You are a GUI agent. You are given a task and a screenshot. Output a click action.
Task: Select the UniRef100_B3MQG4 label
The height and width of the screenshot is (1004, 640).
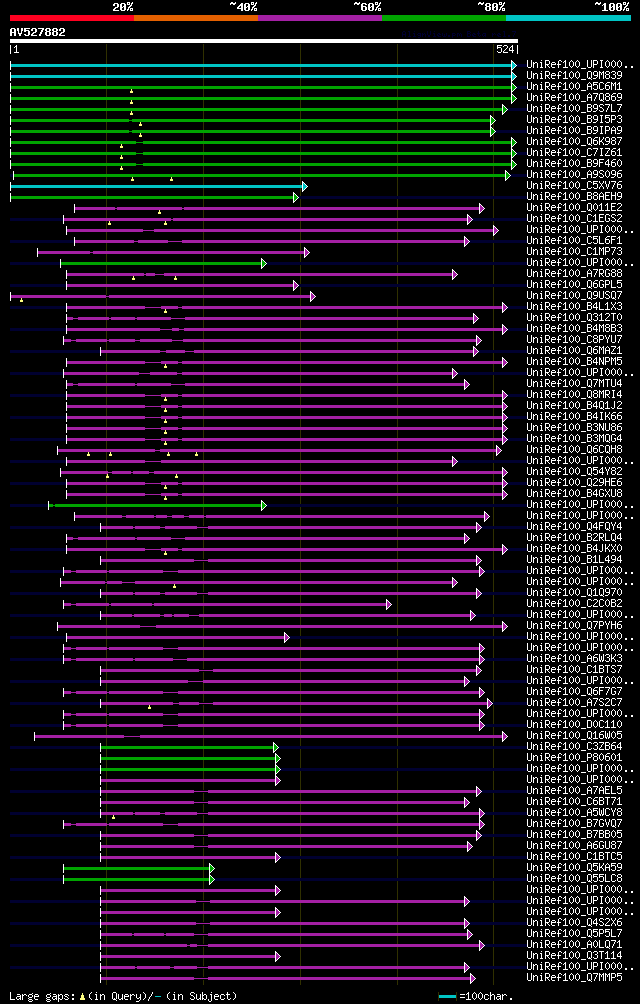573,439
